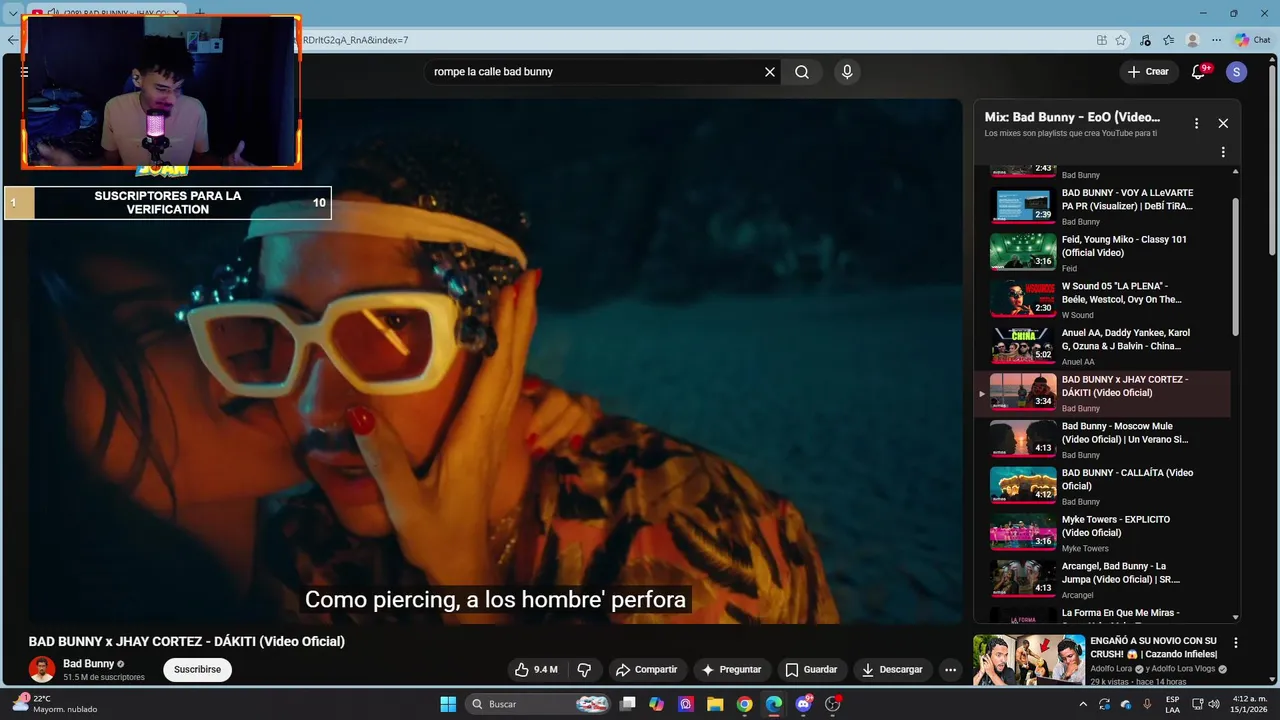Save the video with Guardar
Screen dimensions: 1280x720
click(811, 669)
